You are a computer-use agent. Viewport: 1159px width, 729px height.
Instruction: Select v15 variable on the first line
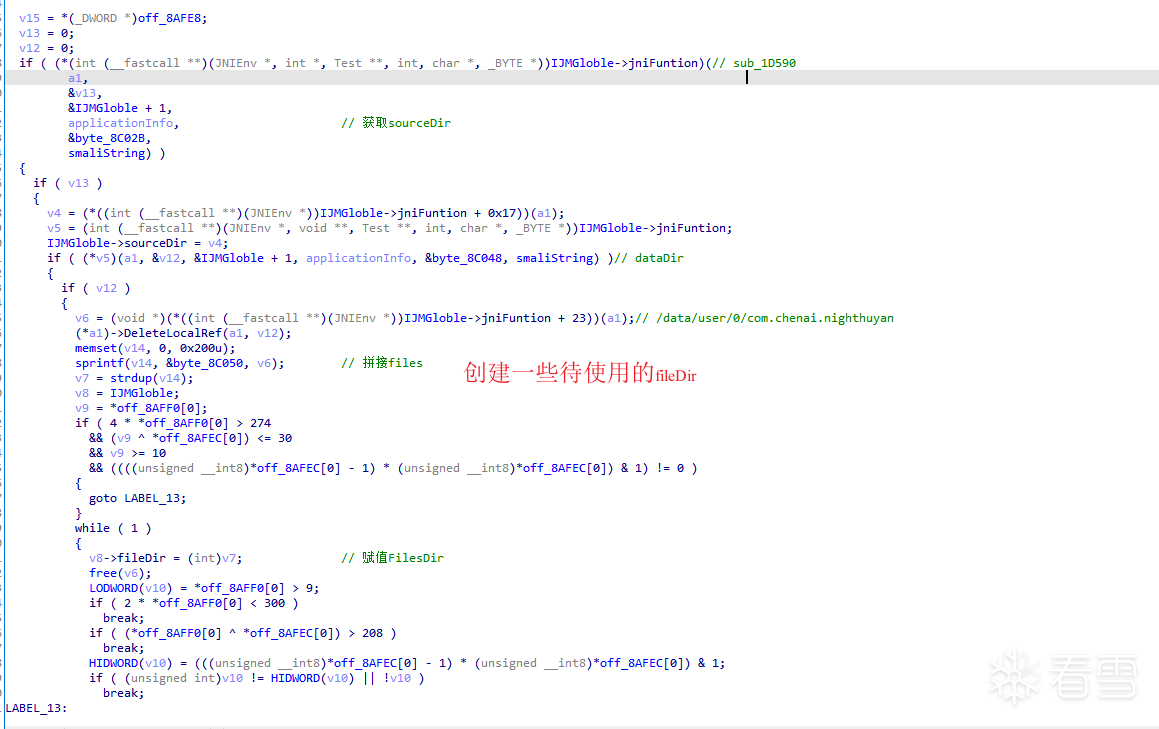30,18
